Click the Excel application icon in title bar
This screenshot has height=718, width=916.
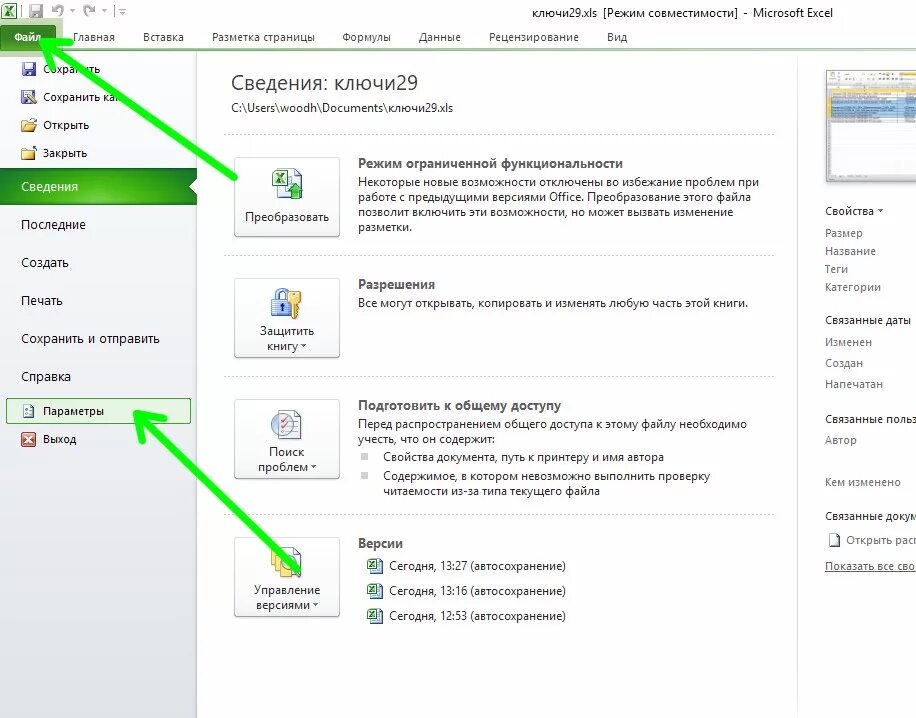pyautogui.click(x=9, y=11)
